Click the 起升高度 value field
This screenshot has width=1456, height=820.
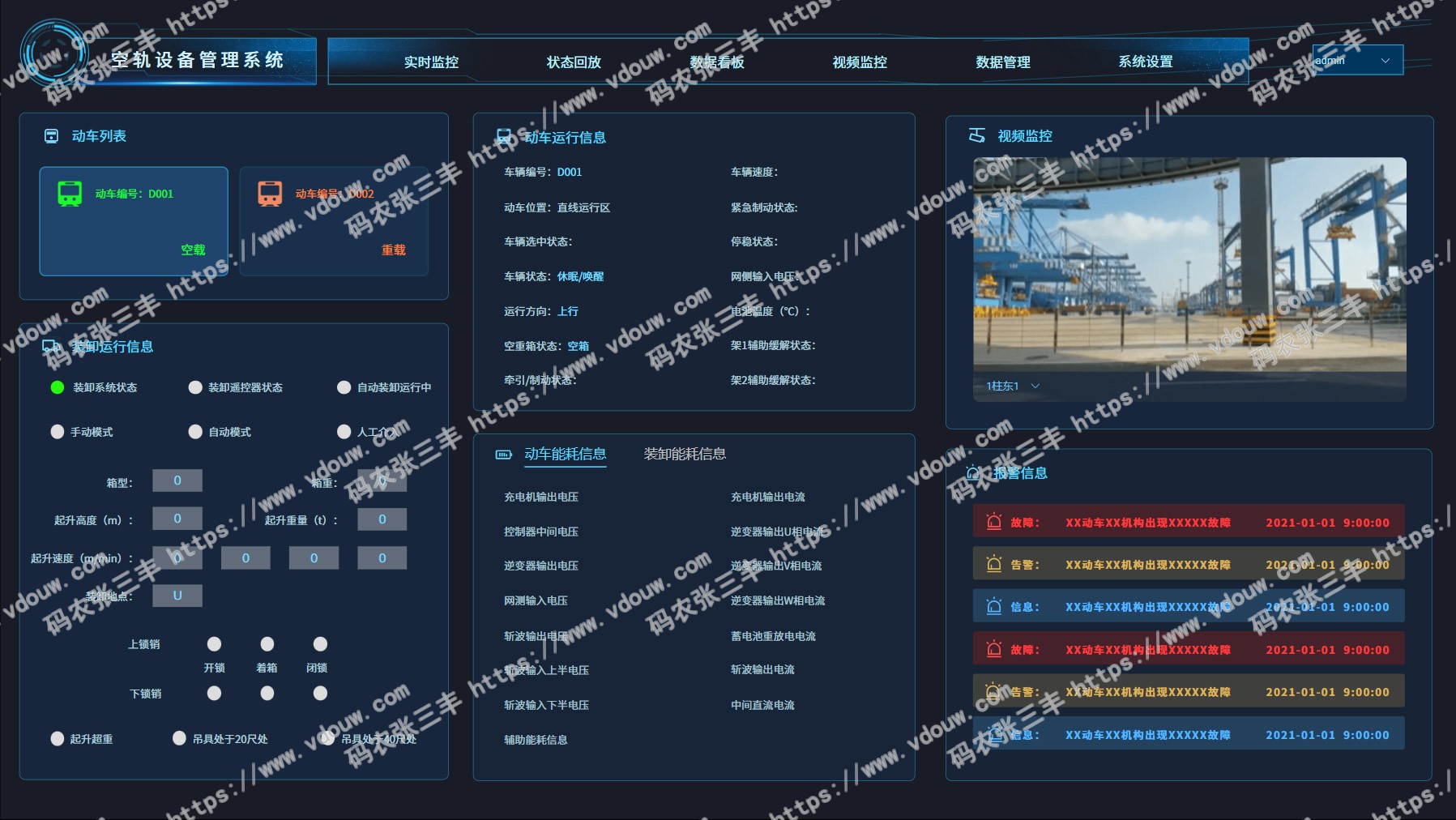(x=177, y=519)
